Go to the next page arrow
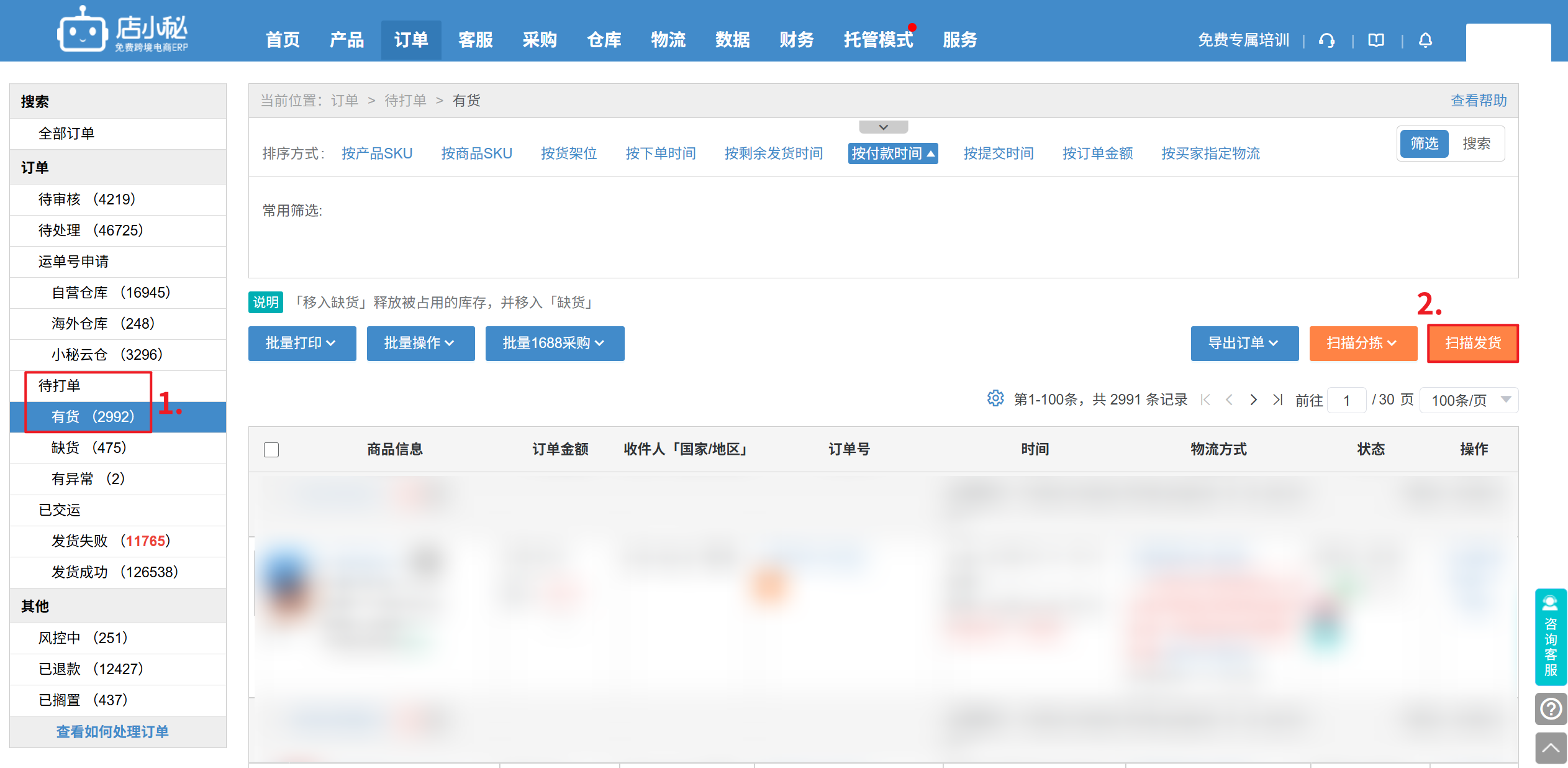Screen dimensions: 1568x768 tap(1253, 400)
